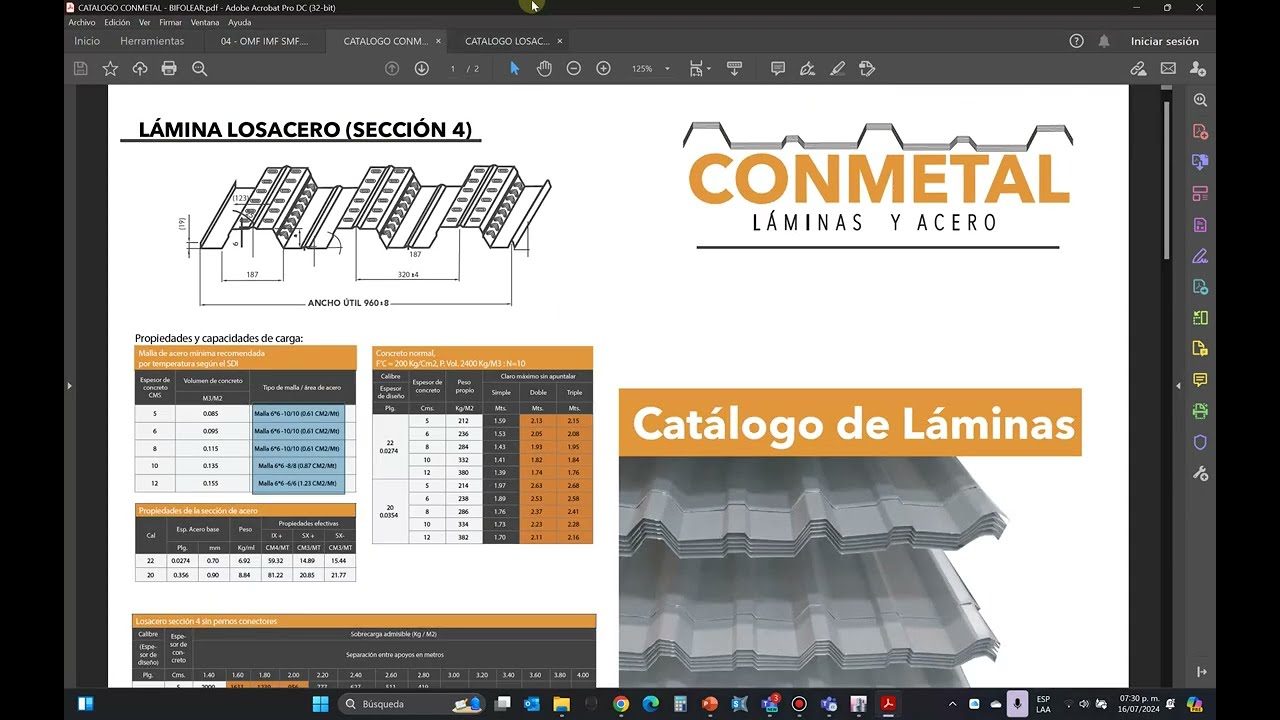Click the upload to cloud icon
The height and width of the screenshot is (720, 1280).
tap(140, 68)
